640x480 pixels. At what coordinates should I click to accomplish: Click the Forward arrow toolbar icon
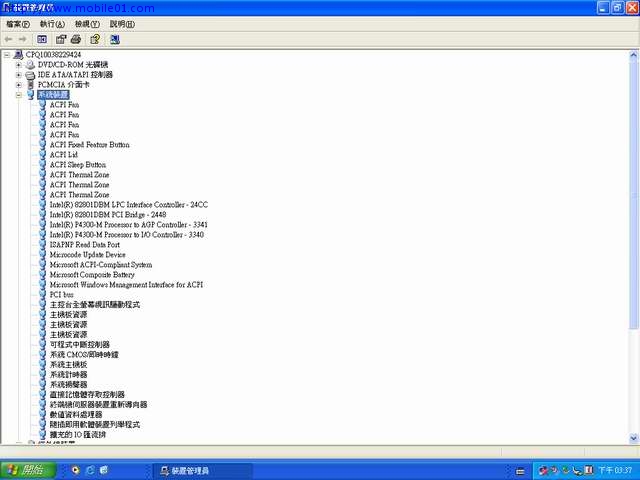(22, 39)
